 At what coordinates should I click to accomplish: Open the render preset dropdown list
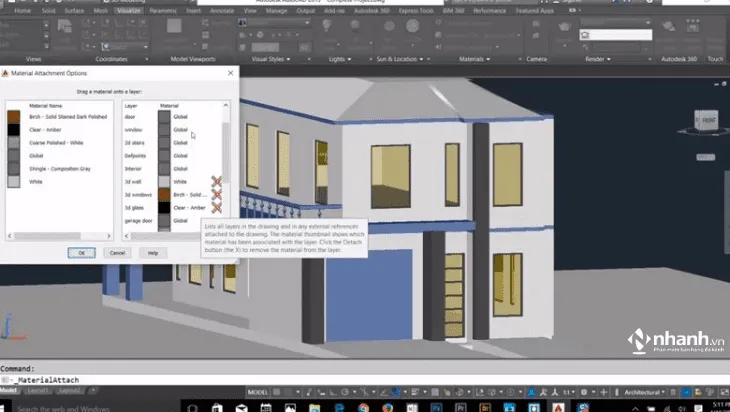click(615, 22)
